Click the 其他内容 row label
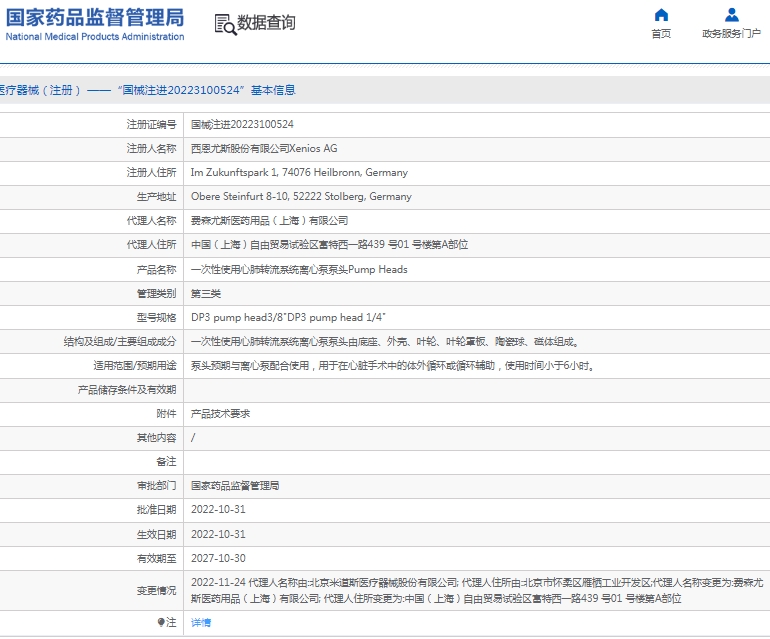The width and height of the screenshot is (770, 639). click(156, 438)
